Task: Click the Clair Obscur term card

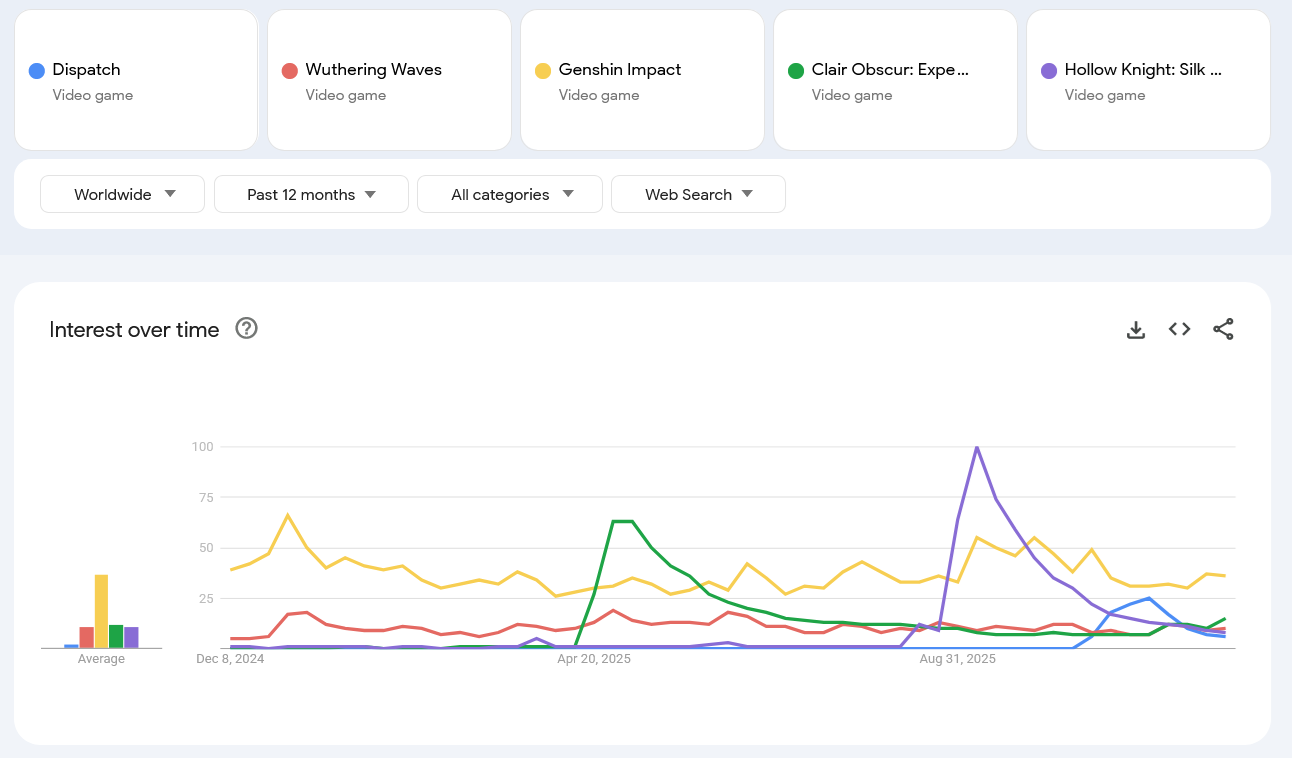Action: [x=895, y=81]
